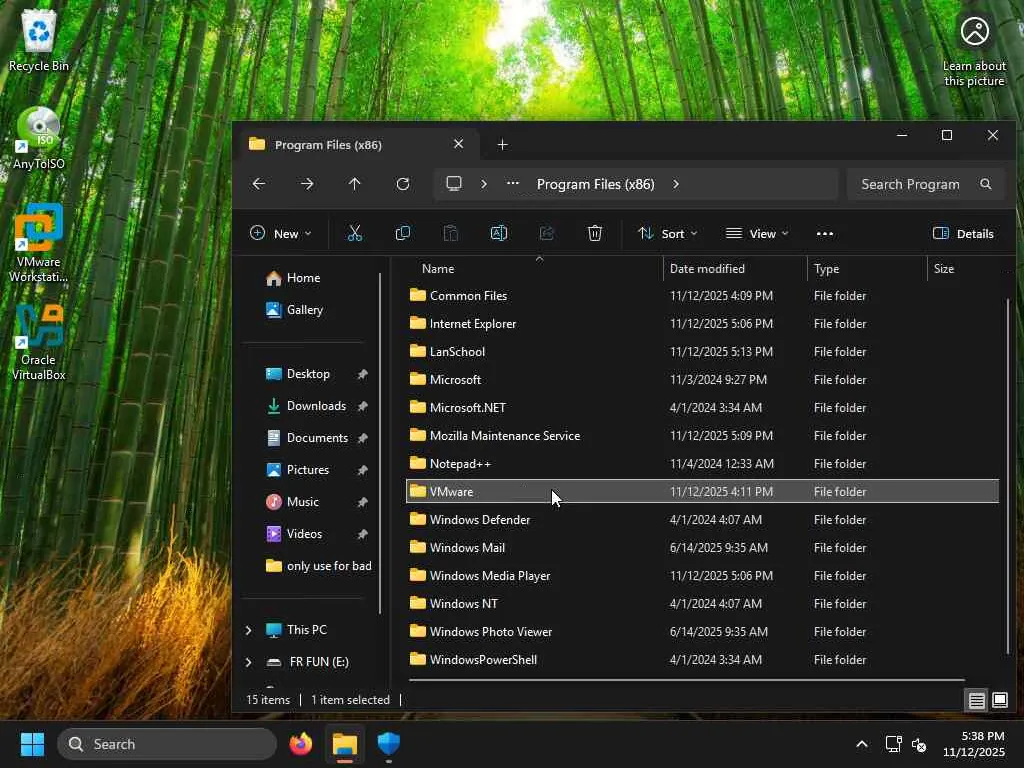Image resolution: width=1024 pixels, height=768 pixels.
Task: Click the Rename icon in toolbar
Action: (499, 233)
